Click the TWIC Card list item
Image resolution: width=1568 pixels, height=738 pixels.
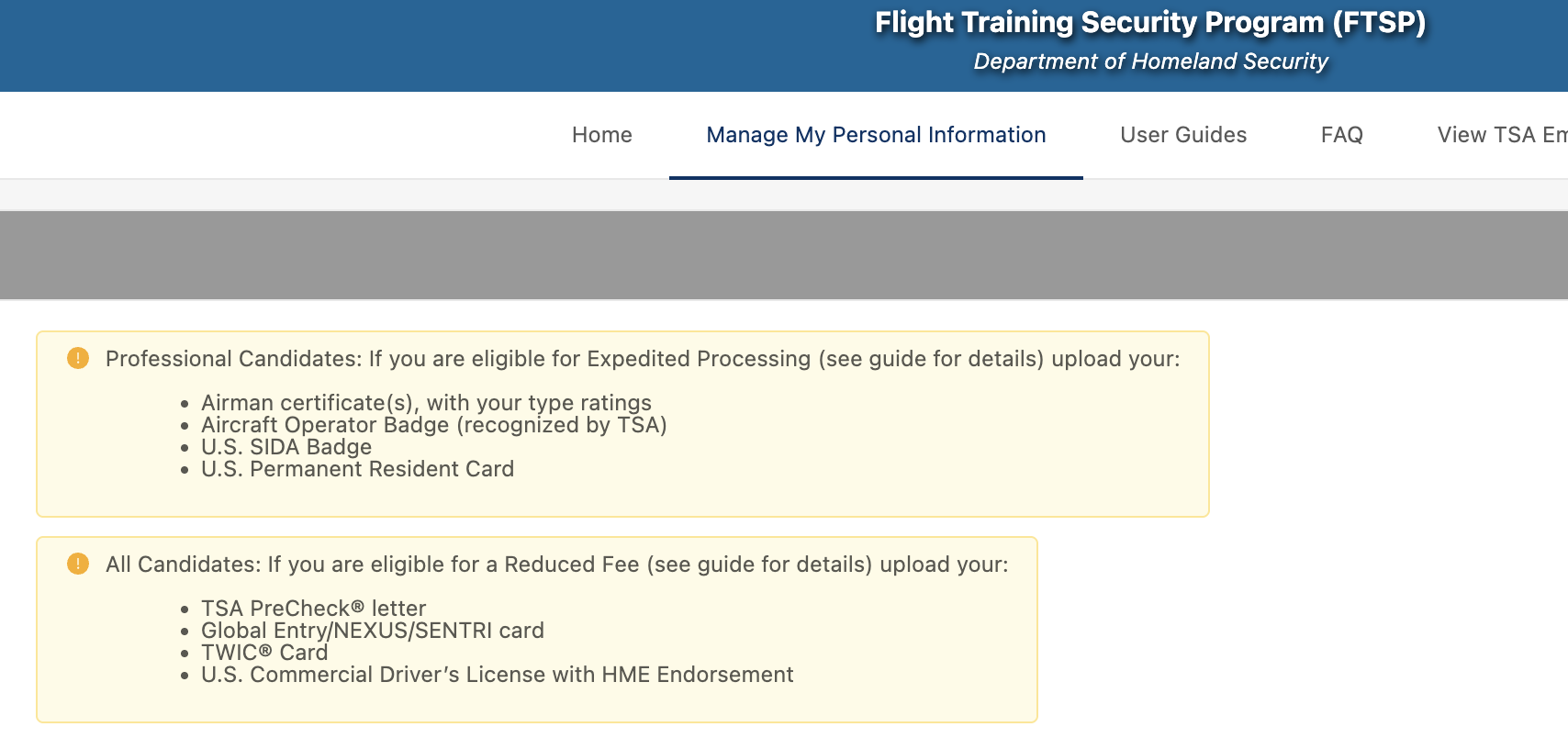point(264,653)
